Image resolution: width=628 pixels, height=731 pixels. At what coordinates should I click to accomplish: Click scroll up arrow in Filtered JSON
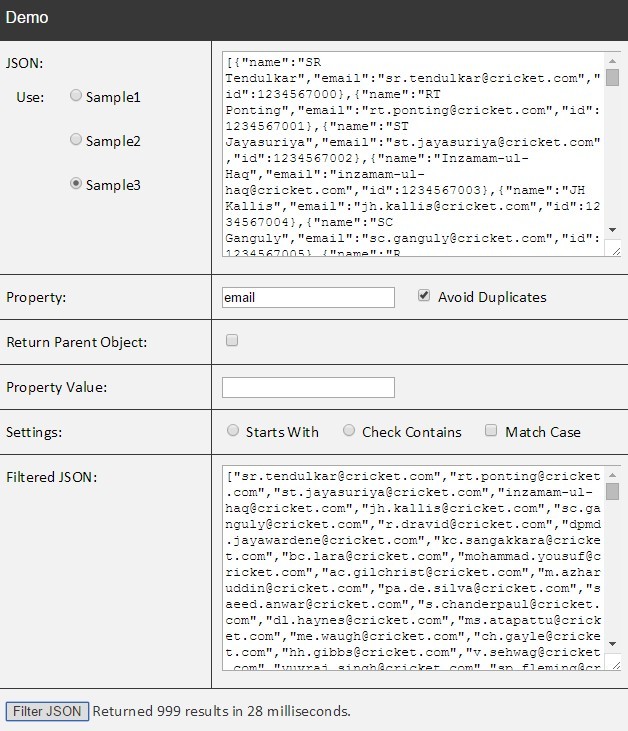click(x=613, y=473)
